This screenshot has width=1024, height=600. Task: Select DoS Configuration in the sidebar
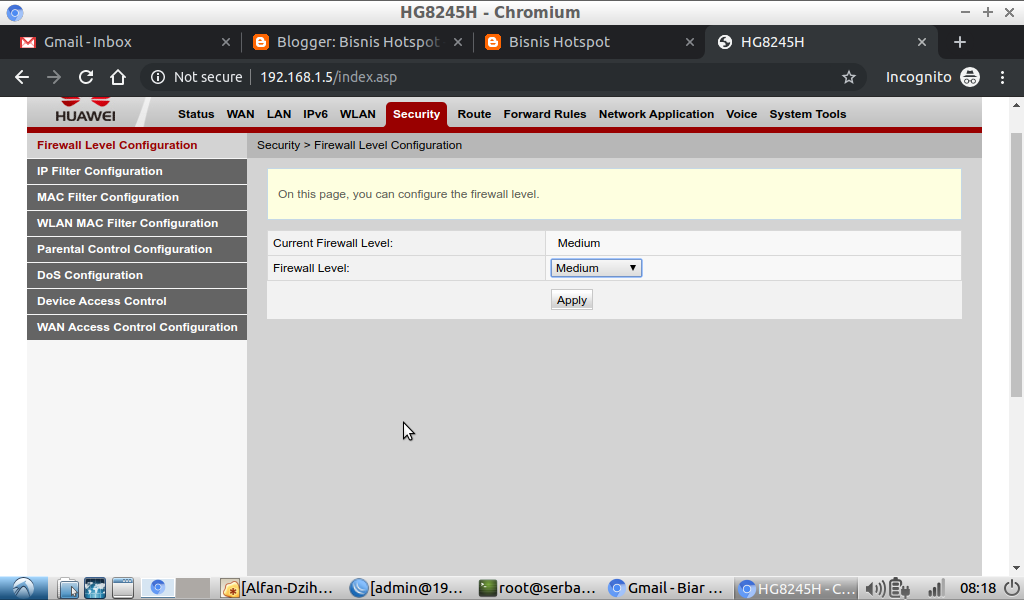(x=88, y=275)
